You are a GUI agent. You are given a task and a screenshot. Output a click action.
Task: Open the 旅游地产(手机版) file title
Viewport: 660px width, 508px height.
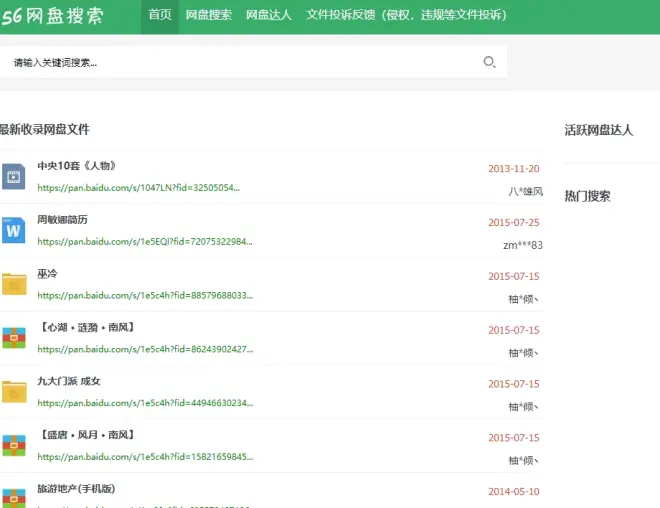click(x=76, y=489)
